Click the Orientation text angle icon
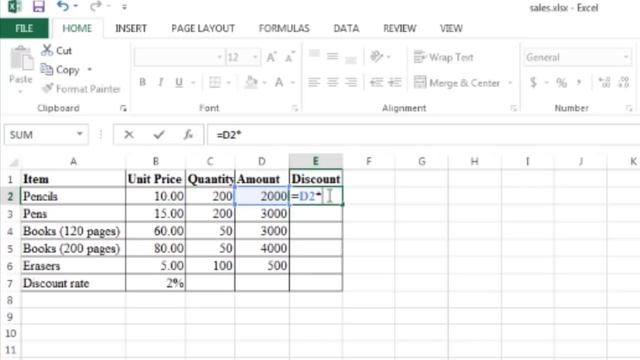The height and width of the screenshot is (360, 640). (376, 56)
